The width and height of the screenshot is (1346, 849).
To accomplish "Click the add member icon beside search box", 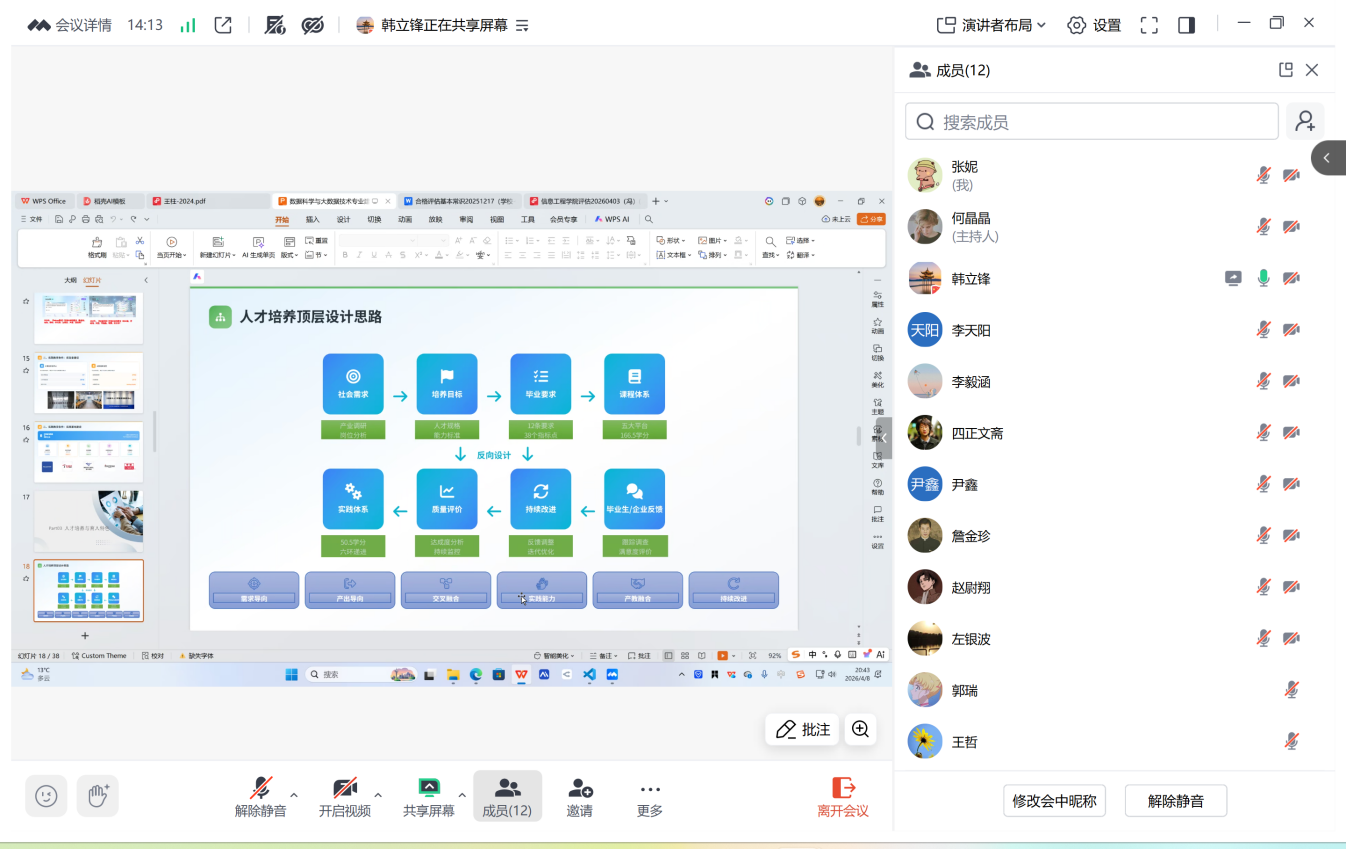I will point(1305,122).
